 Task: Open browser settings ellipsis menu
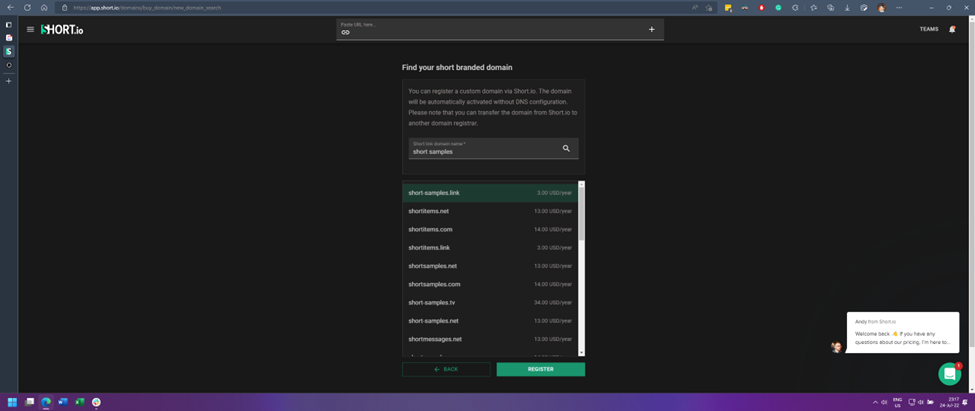click(x=899, y=8)
